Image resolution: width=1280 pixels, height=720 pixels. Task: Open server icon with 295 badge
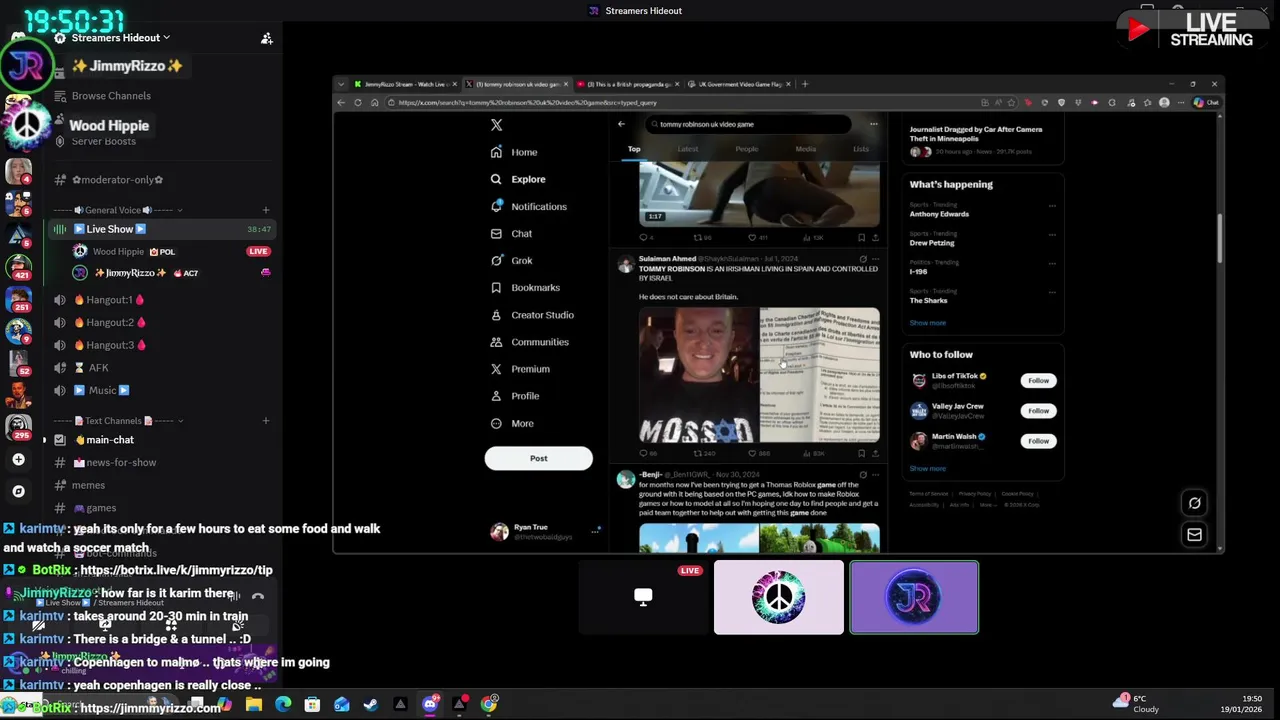point(18,426)
